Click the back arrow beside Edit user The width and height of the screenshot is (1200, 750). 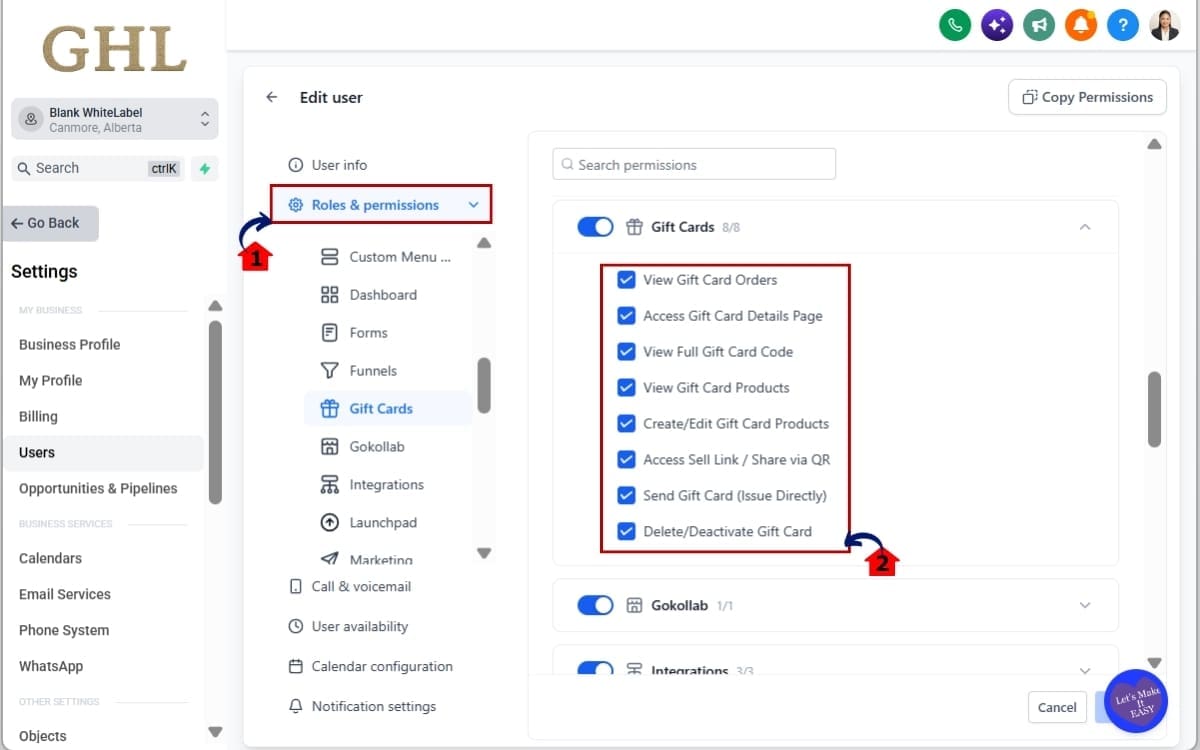(272, 97)
